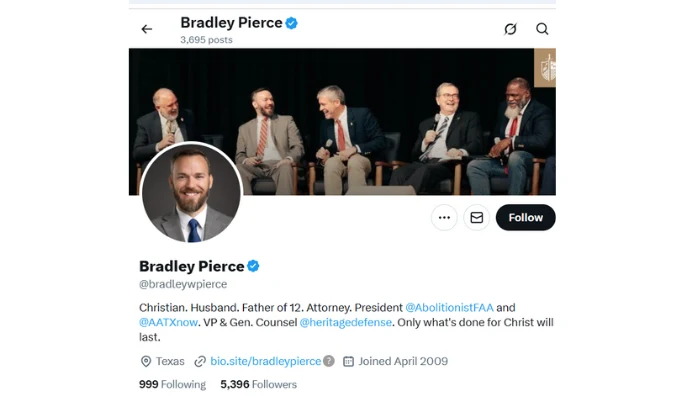Click verified badge in the header title

[x=292, y=23]
